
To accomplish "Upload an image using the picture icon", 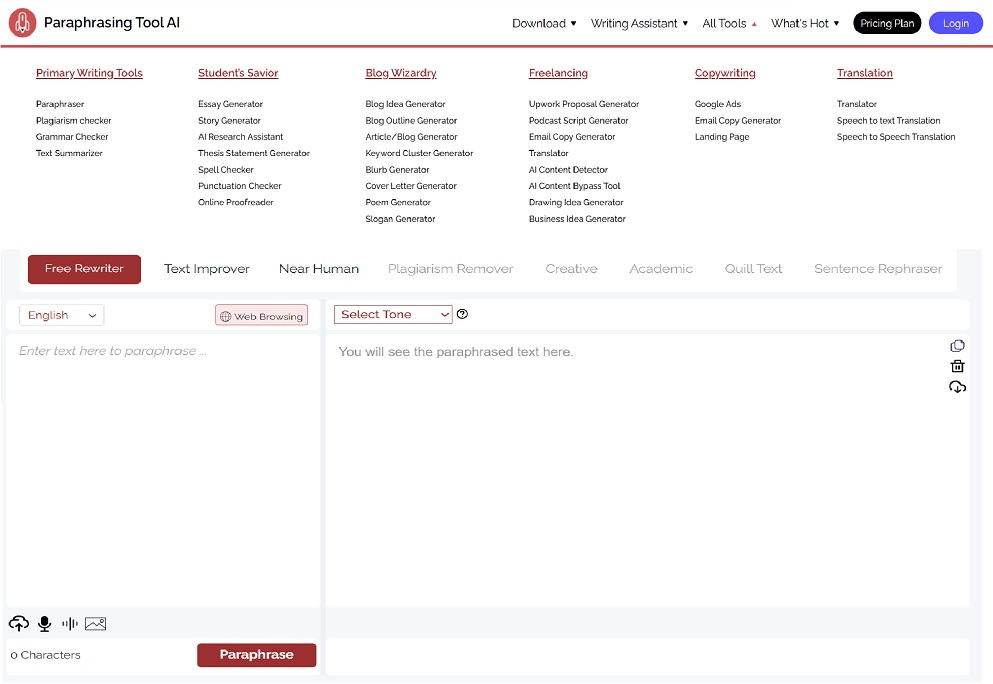I will pyautogui.click(x=96, y=624).
